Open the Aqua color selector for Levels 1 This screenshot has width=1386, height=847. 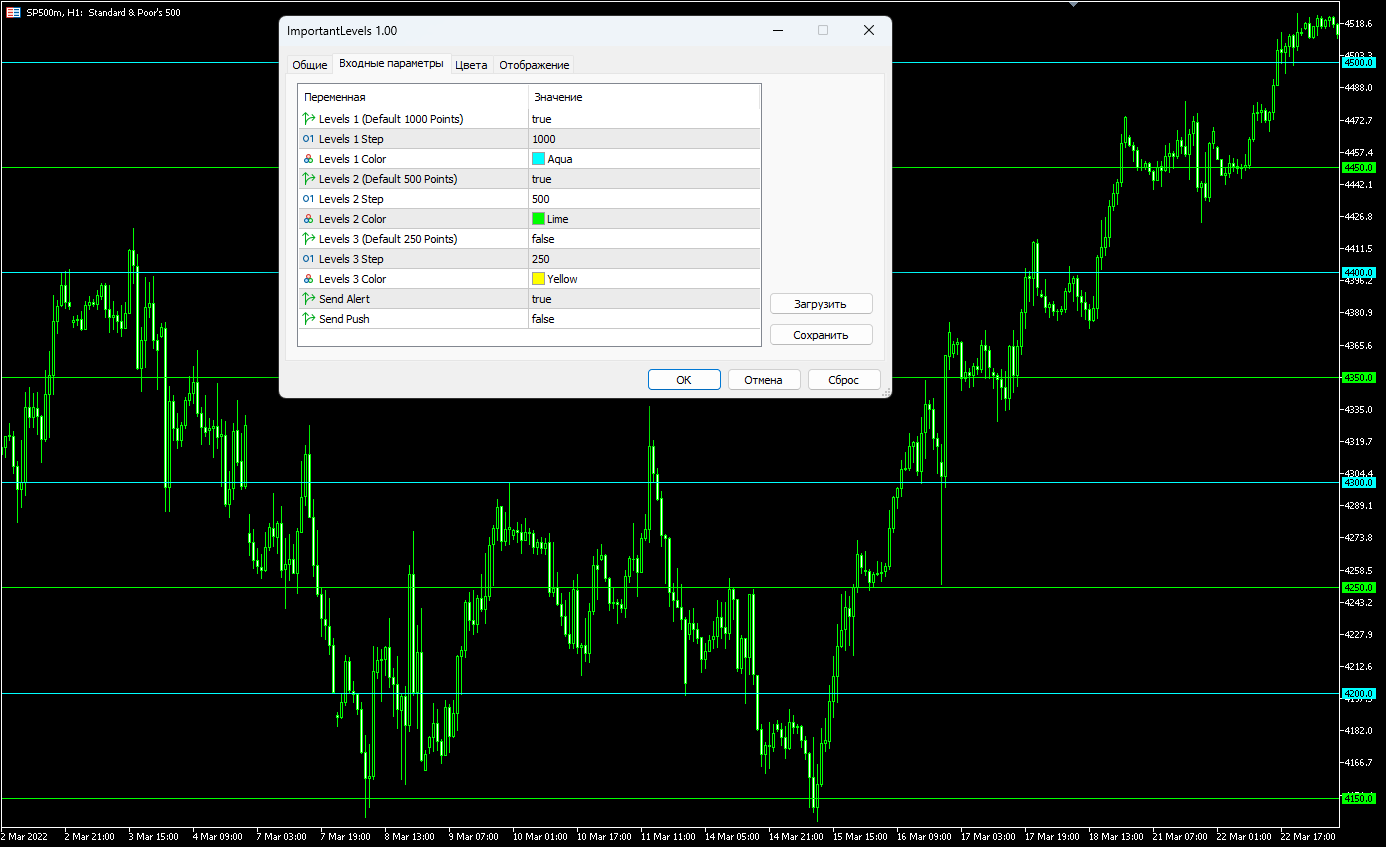[537, 158]
